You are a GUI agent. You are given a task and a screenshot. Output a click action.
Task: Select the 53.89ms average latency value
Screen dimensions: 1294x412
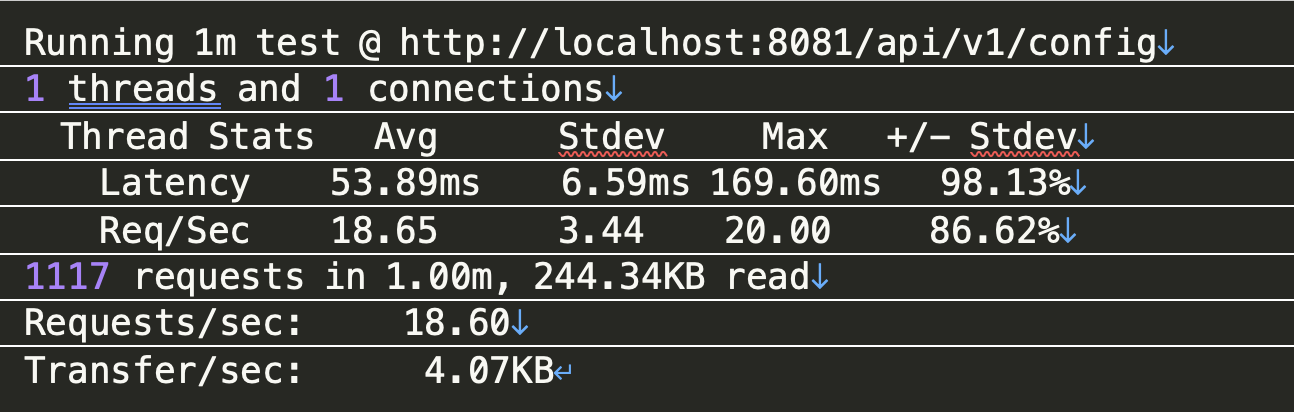pyautogui.click(x=405, y=183)
